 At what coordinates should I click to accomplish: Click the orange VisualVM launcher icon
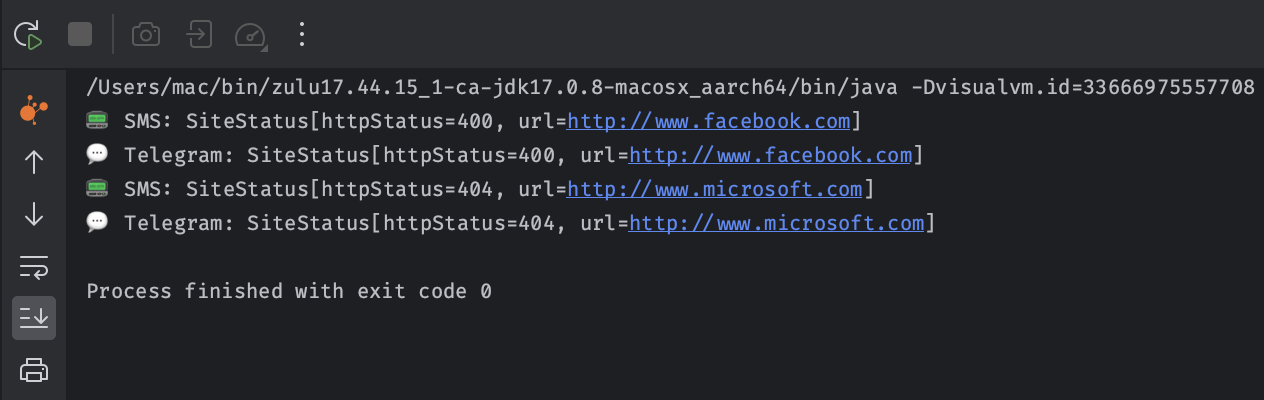[33, 111]
